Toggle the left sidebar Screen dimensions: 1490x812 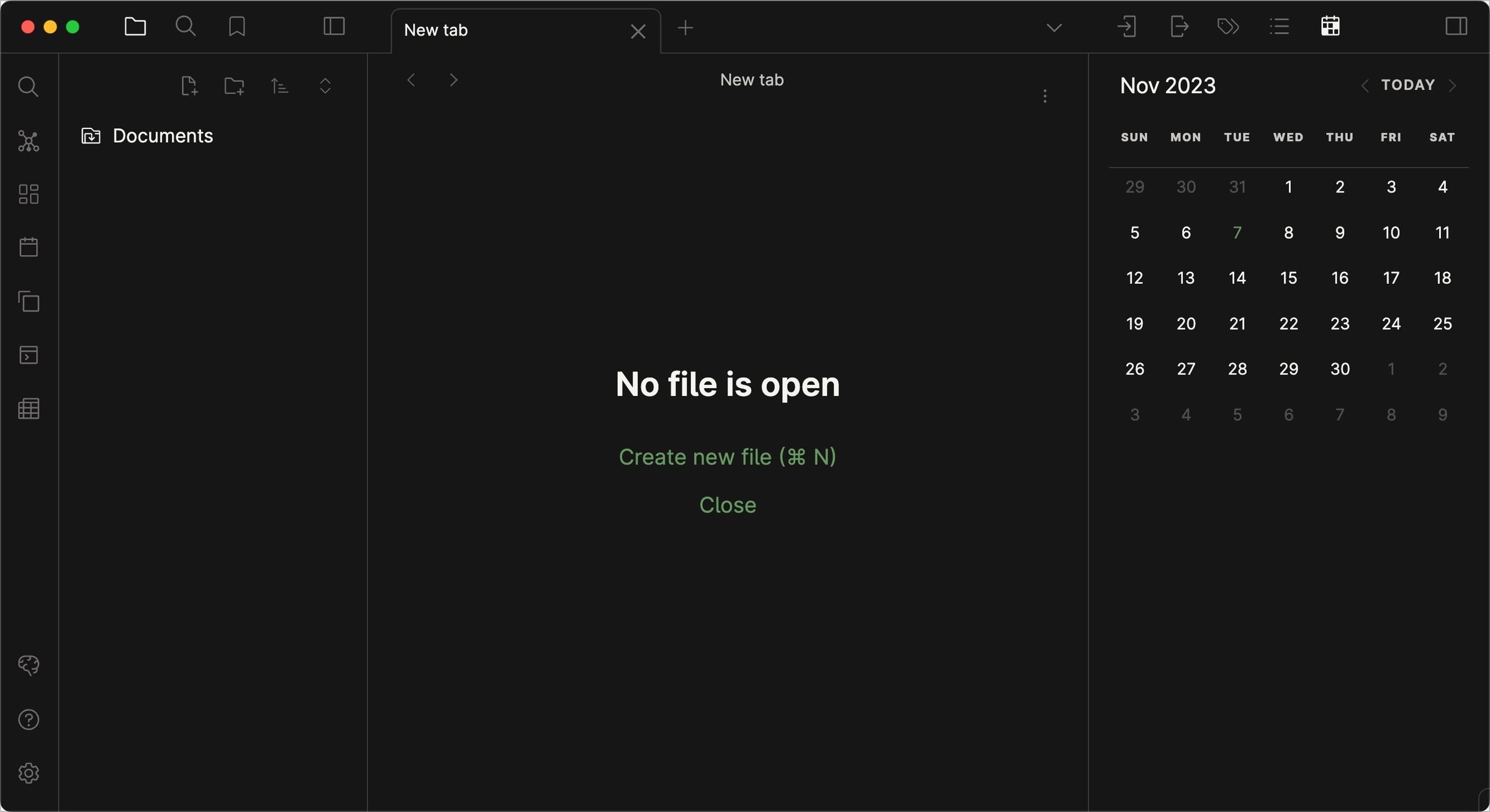click(334, 27)
